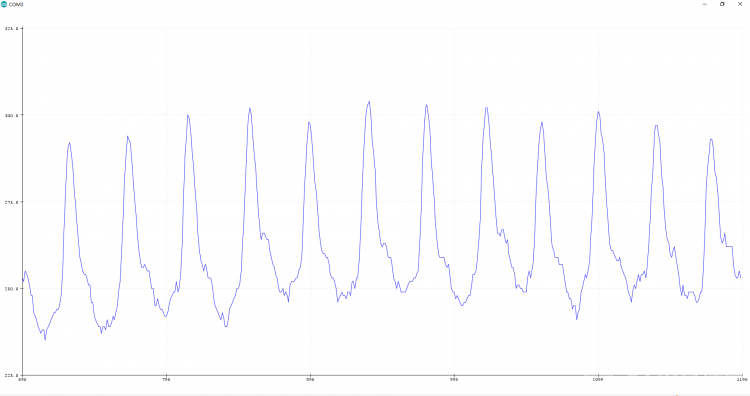Click the 250.0 y-axis label
Viewport: 750px width, 396px height.
[x=11, y=289]
